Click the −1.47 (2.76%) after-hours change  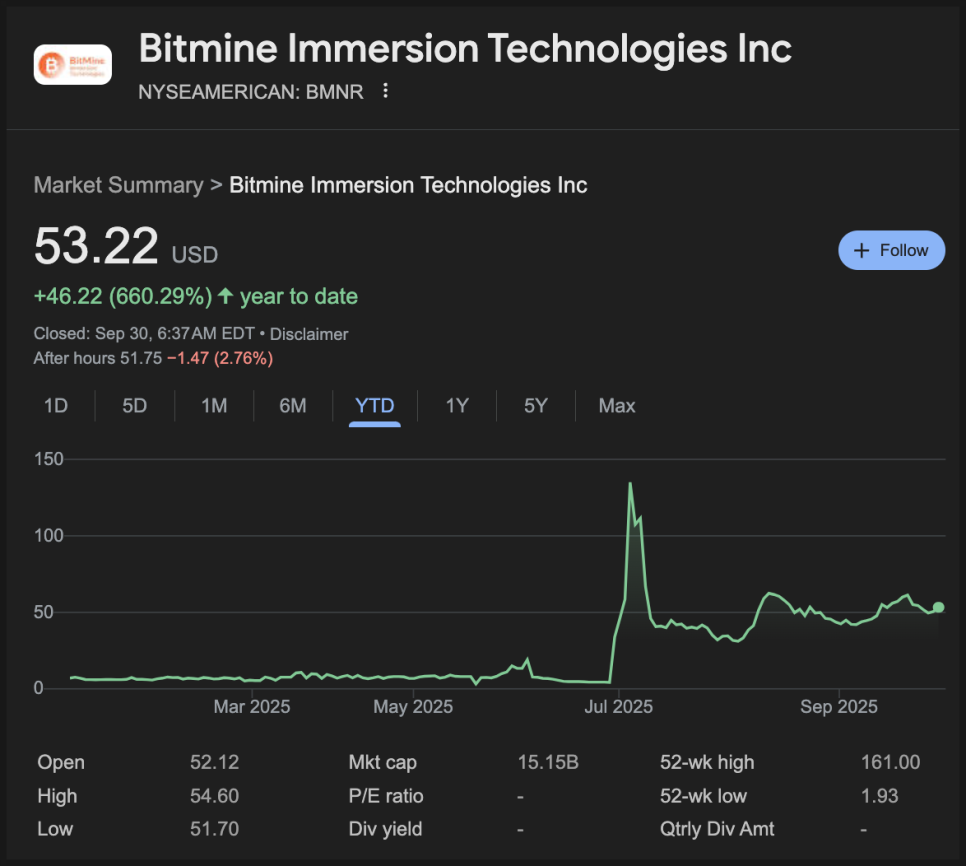(x=220, y=358)
